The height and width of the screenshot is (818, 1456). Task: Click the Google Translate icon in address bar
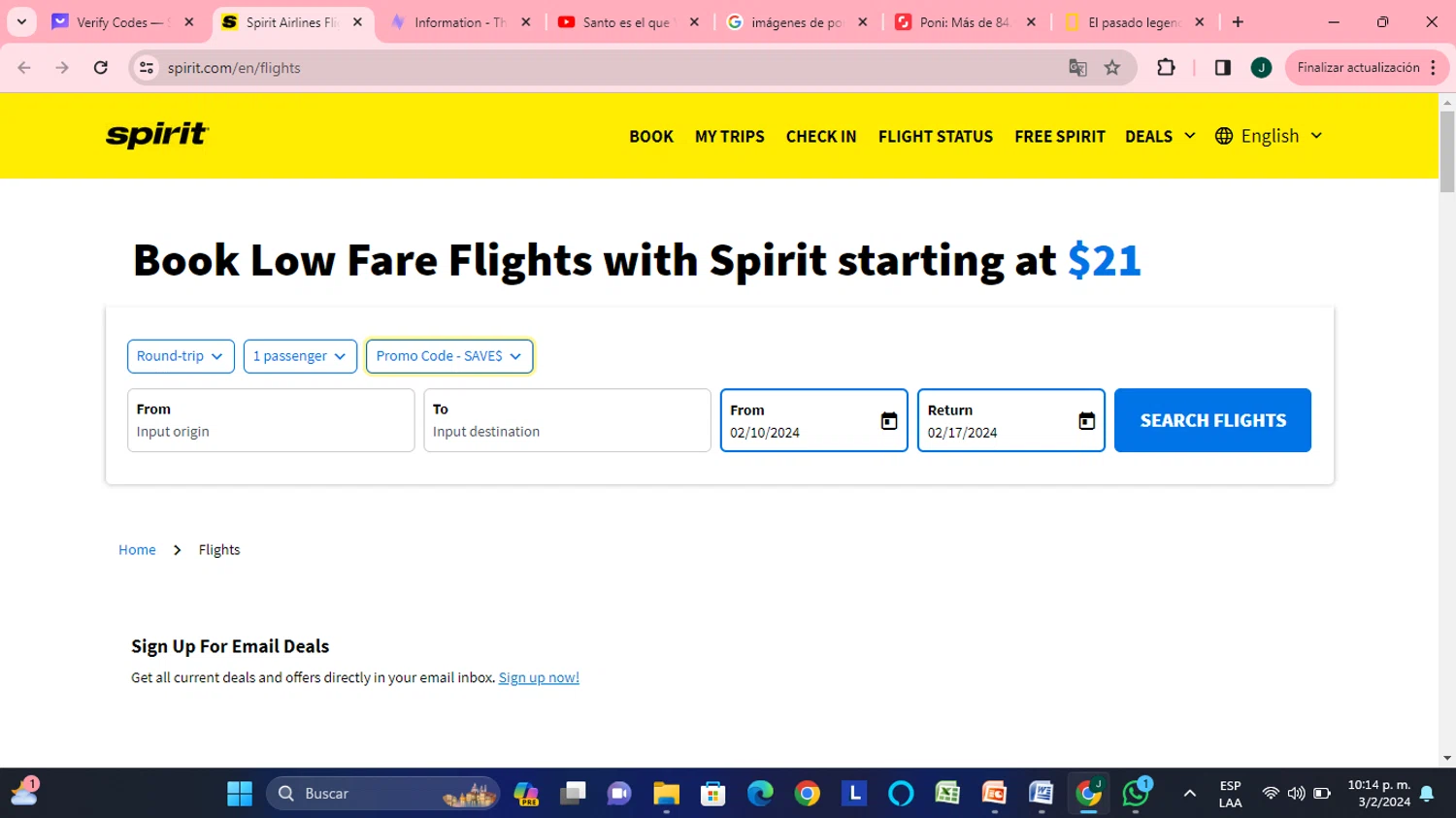[x=1077, y=68]
